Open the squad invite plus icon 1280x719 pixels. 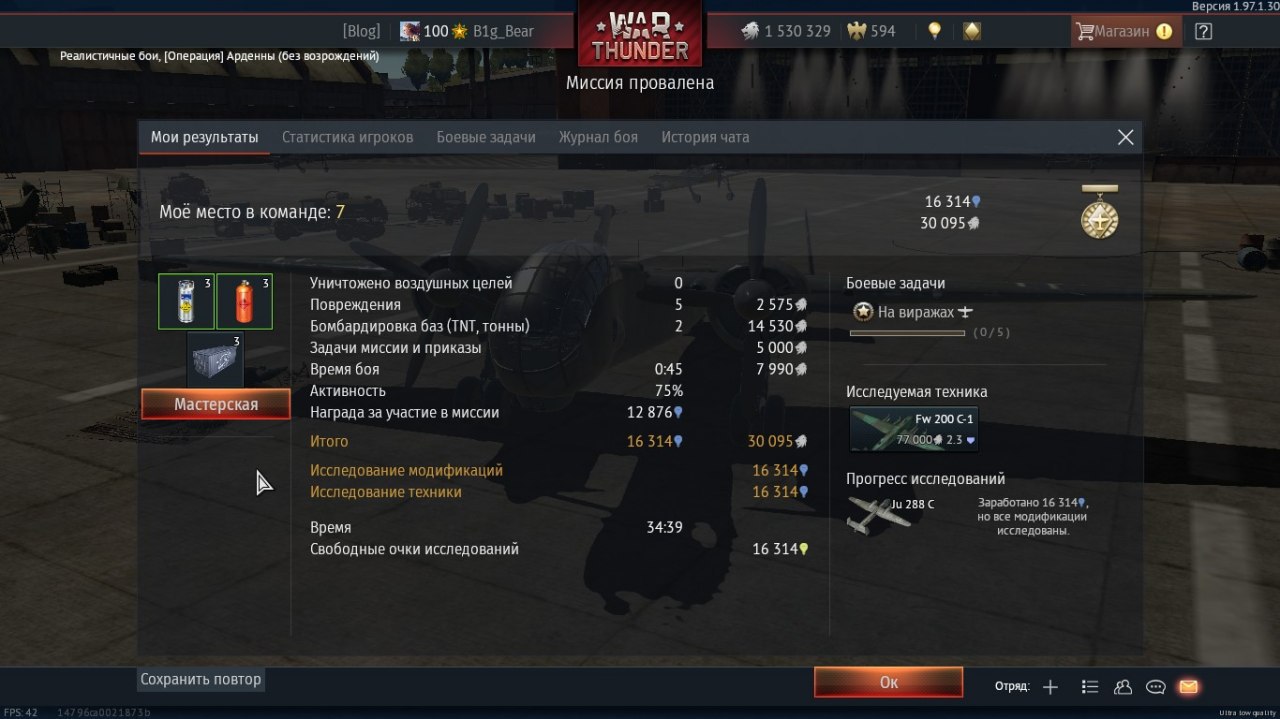(1050, 687)
